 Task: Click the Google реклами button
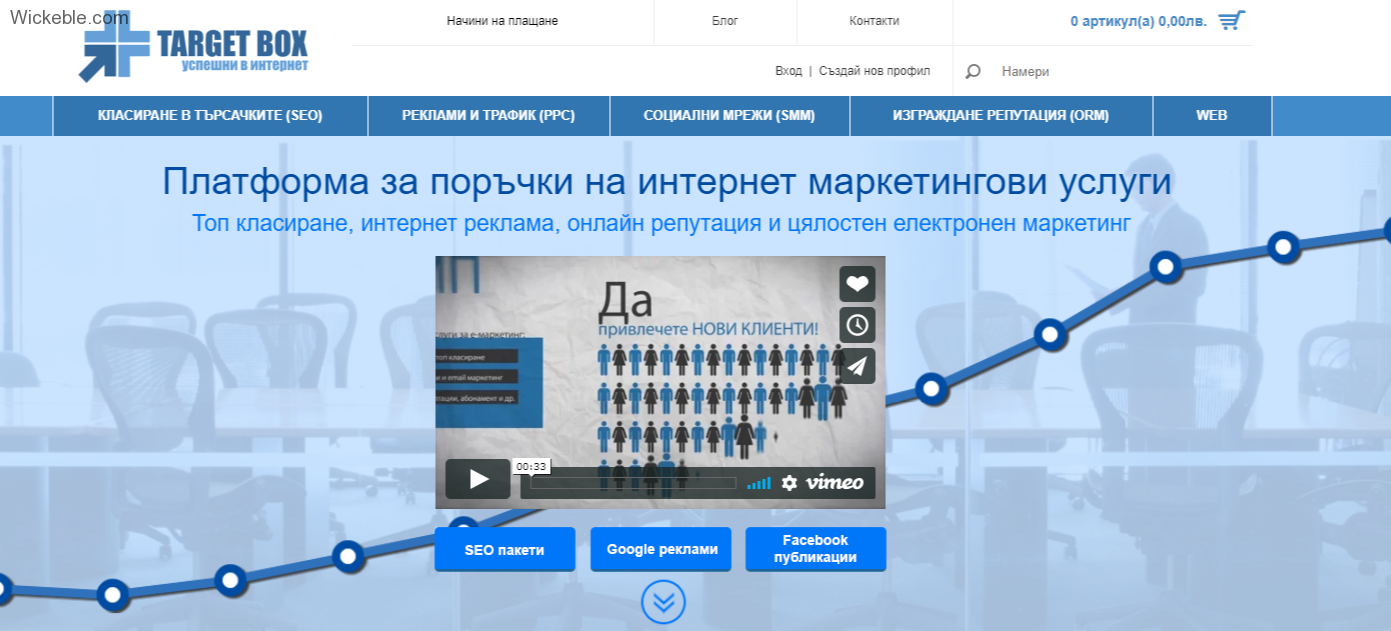[661, 549]
